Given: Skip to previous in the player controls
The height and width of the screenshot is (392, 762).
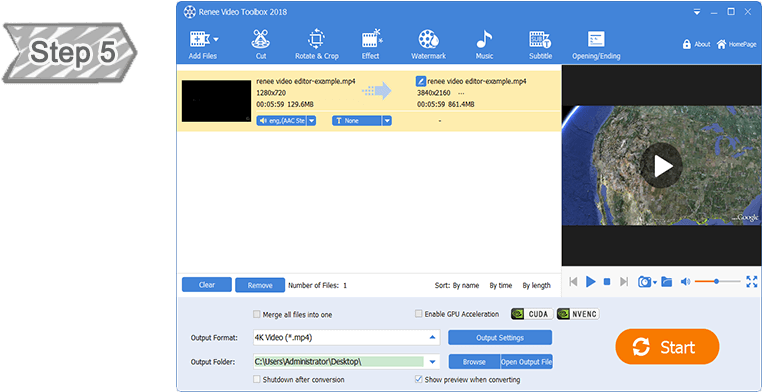Looking at the screenshot, I should pyautogui.click(x=573, y=282).
